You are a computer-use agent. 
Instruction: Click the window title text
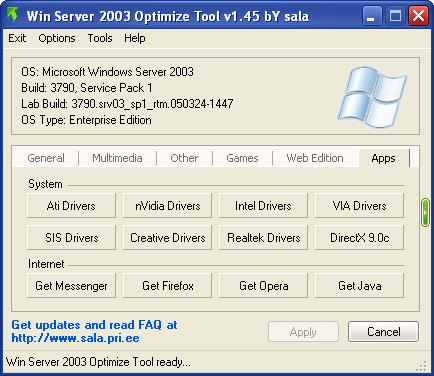point(168,16)
